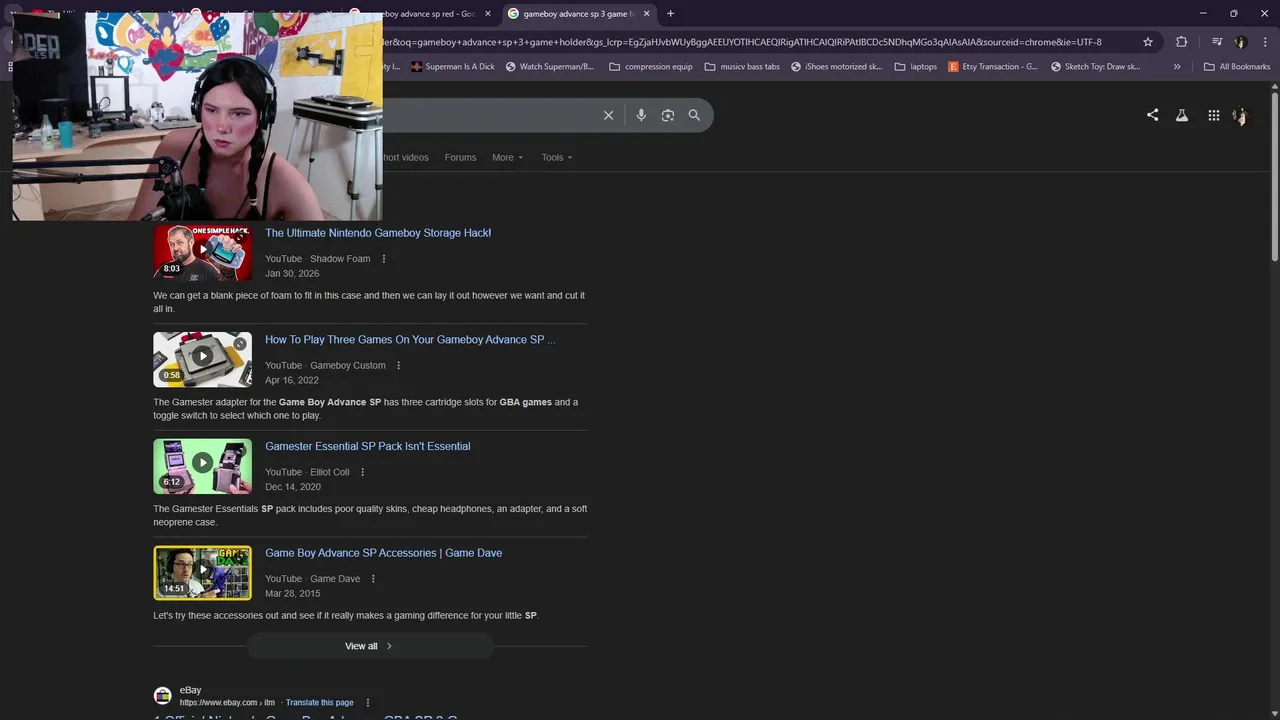Screen dimensions: 1280x720
Task: Click the share icon on results page
Action: pos(1152,115)
